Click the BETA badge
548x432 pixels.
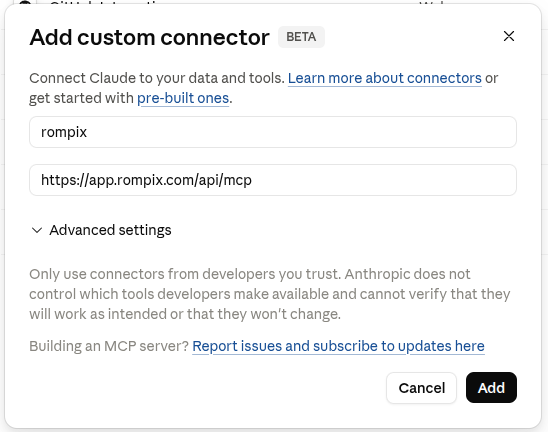coord(301,37)
